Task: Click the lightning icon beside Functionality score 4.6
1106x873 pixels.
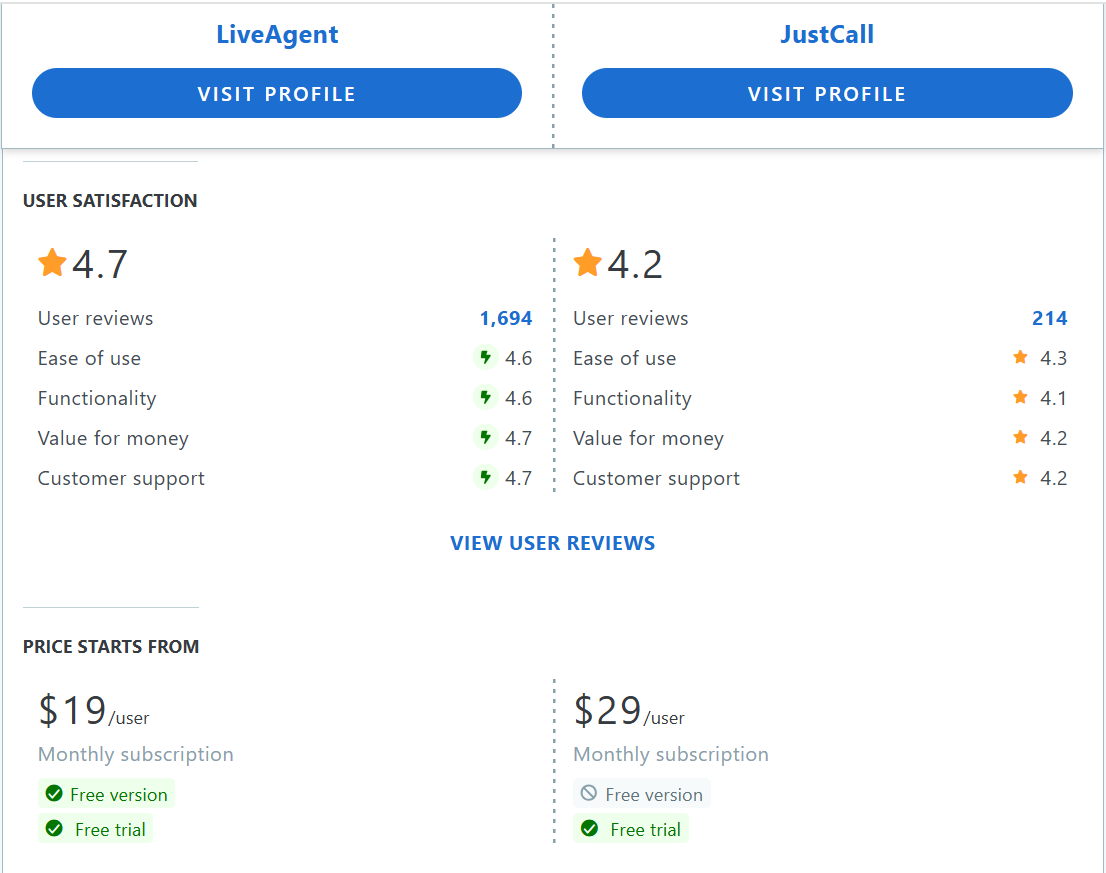Action: 485,397
